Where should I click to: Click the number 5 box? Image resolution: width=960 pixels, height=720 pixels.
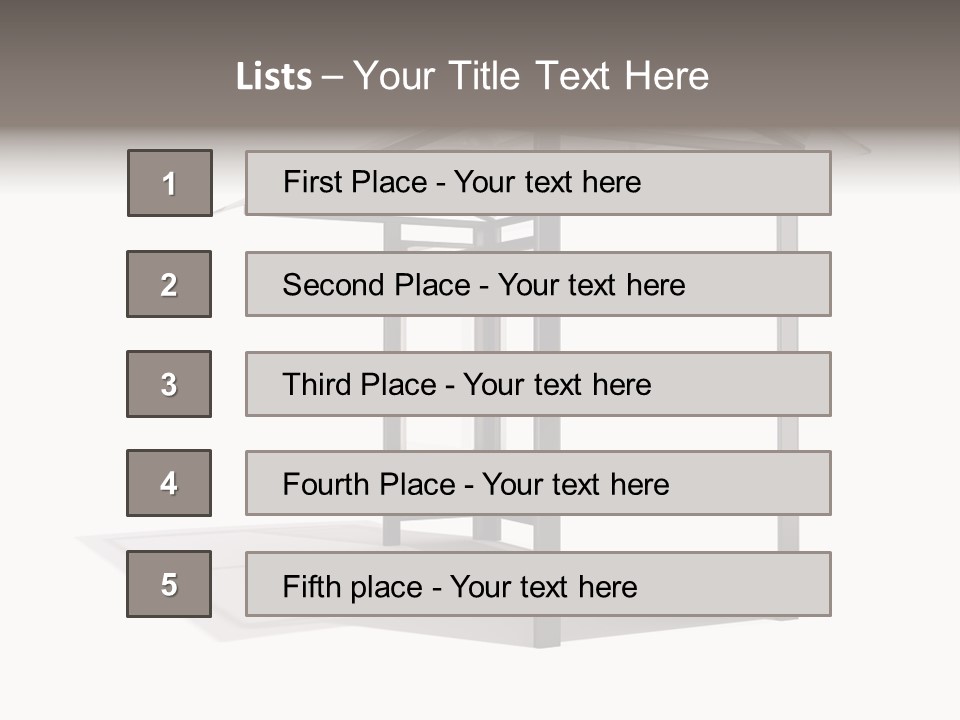tap(169, 584)
